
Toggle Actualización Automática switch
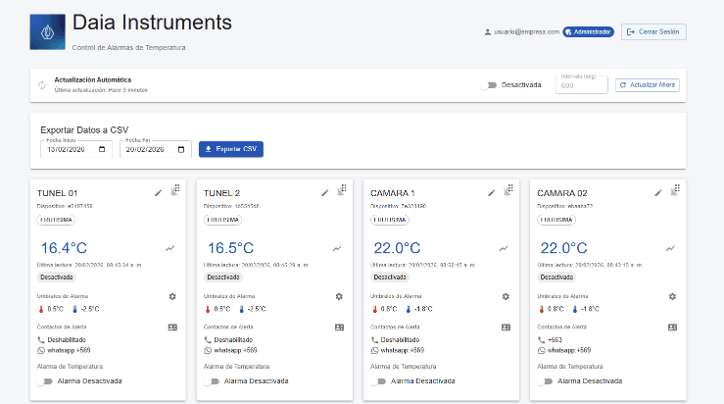pos(489,85)
